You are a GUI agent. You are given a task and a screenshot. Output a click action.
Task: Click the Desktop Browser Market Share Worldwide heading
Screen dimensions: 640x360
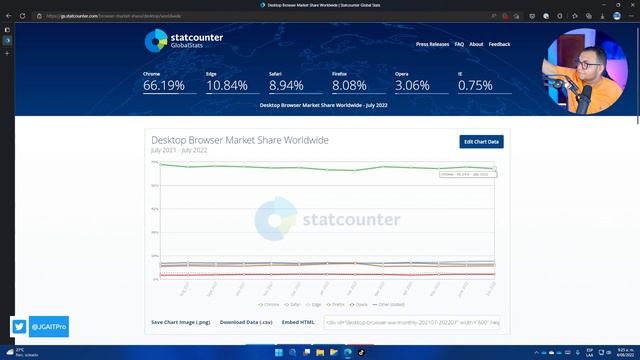pos(240,140)
